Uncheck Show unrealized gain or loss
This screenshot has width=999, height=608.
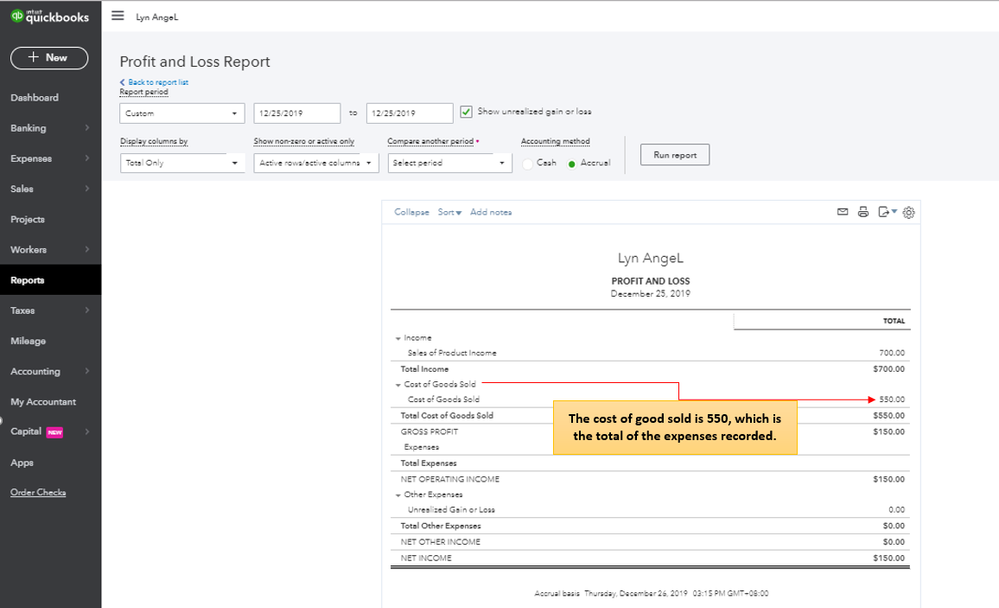point(466,112)
